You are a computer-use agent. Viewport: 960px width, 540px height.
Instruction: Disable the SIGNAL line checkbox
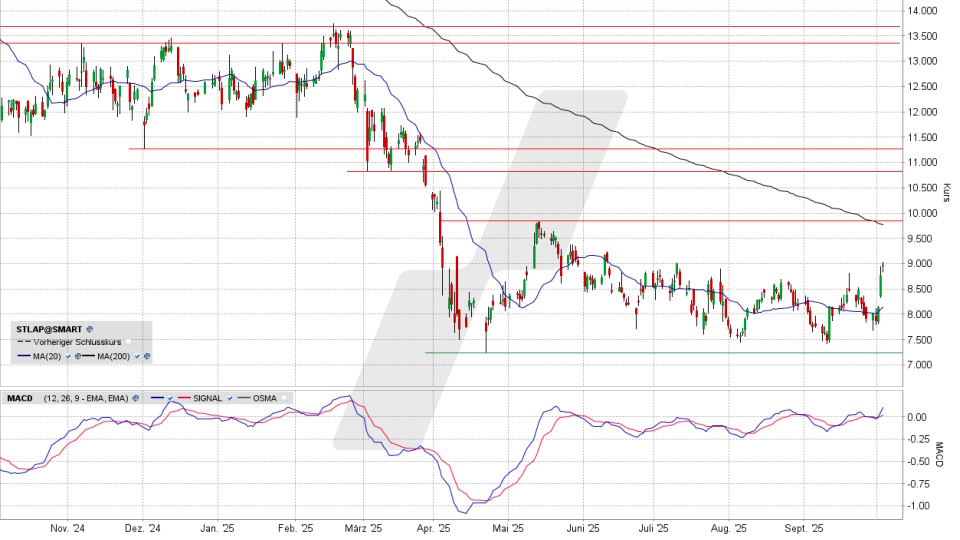pos(229,398)
